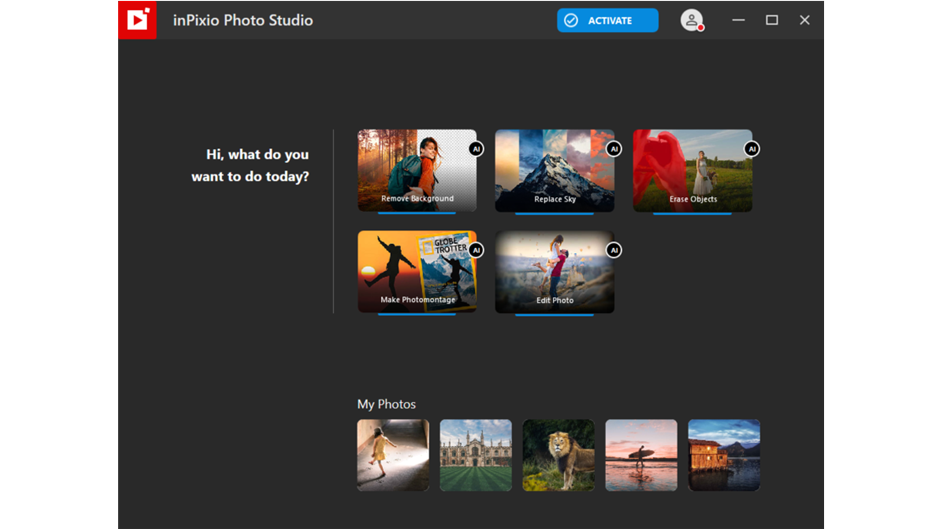Select the girl in yellow dress photo
This screenshot has width=948, height=529.
pyautogui.click(x=393, y=455)
